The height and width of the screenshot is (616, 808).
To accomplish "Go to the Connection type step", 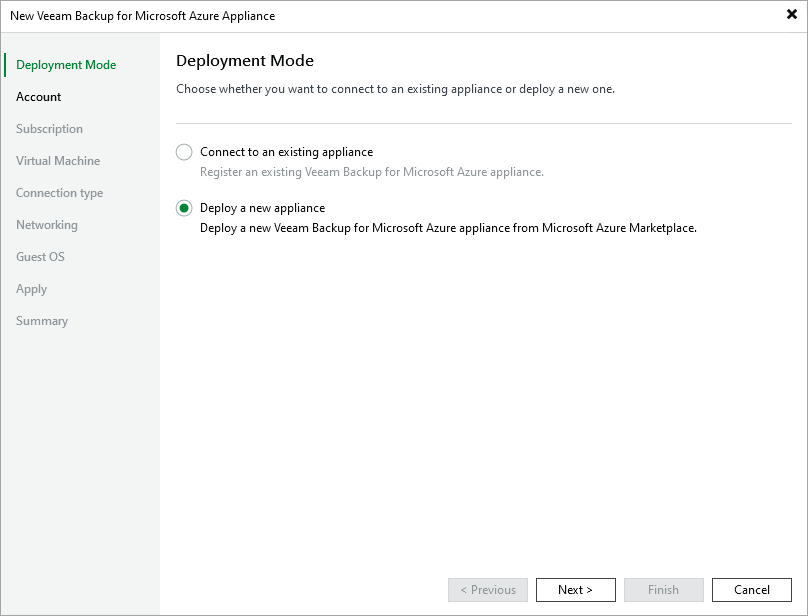I will 60,193.
